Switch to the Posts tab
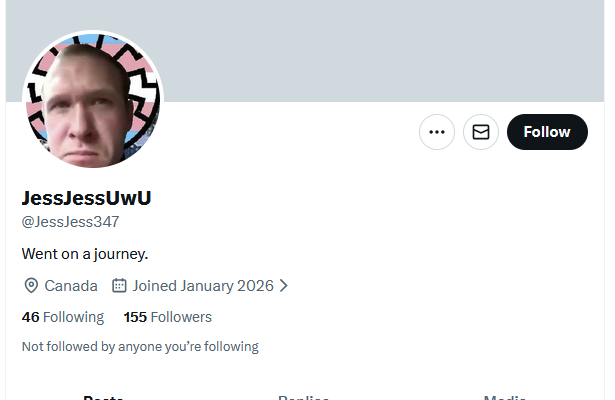 click(x=103, y=397)
